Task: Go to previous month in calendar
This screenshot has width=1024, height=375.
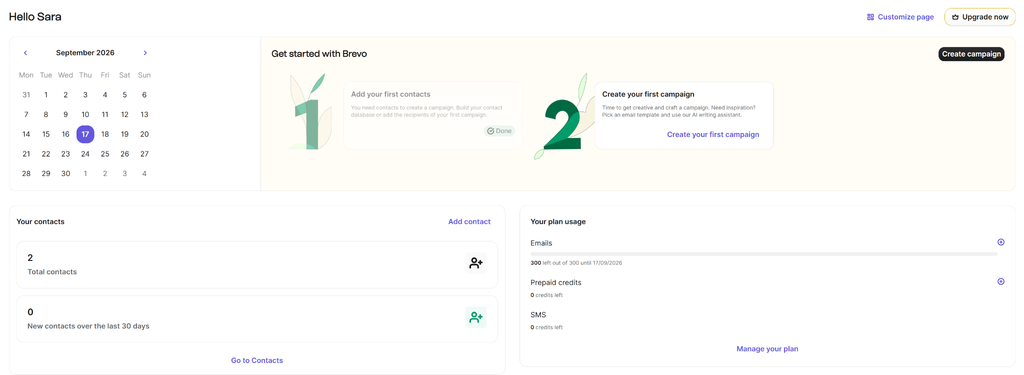Action: (x=25, y=53)
